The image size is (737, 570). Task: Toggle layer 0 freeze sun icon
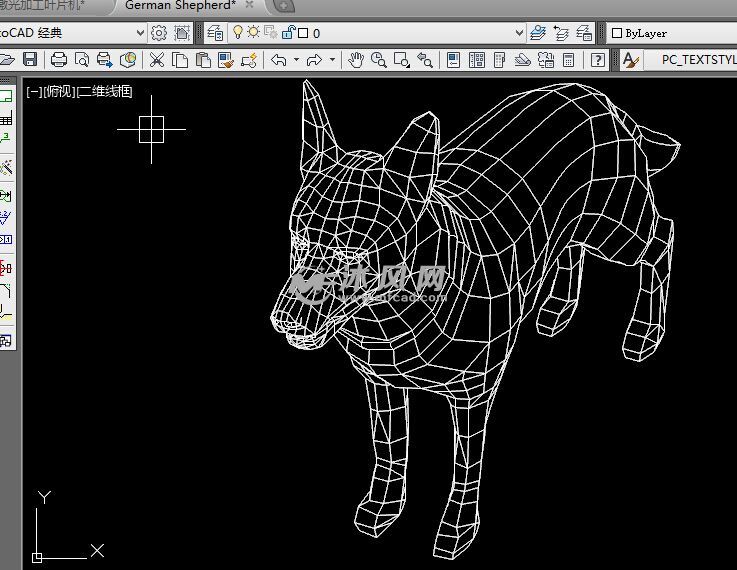tap(254, 33)
